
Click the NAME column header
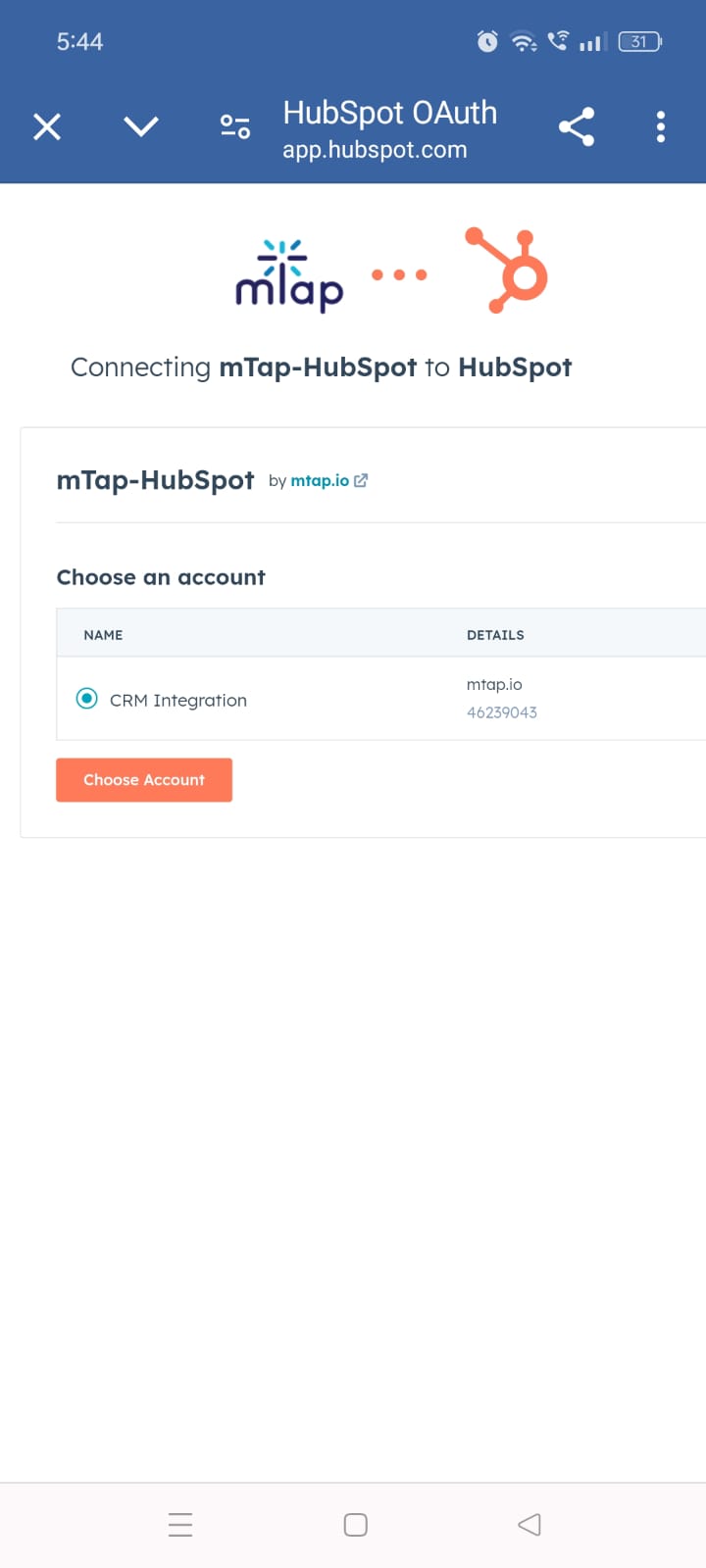103,635
